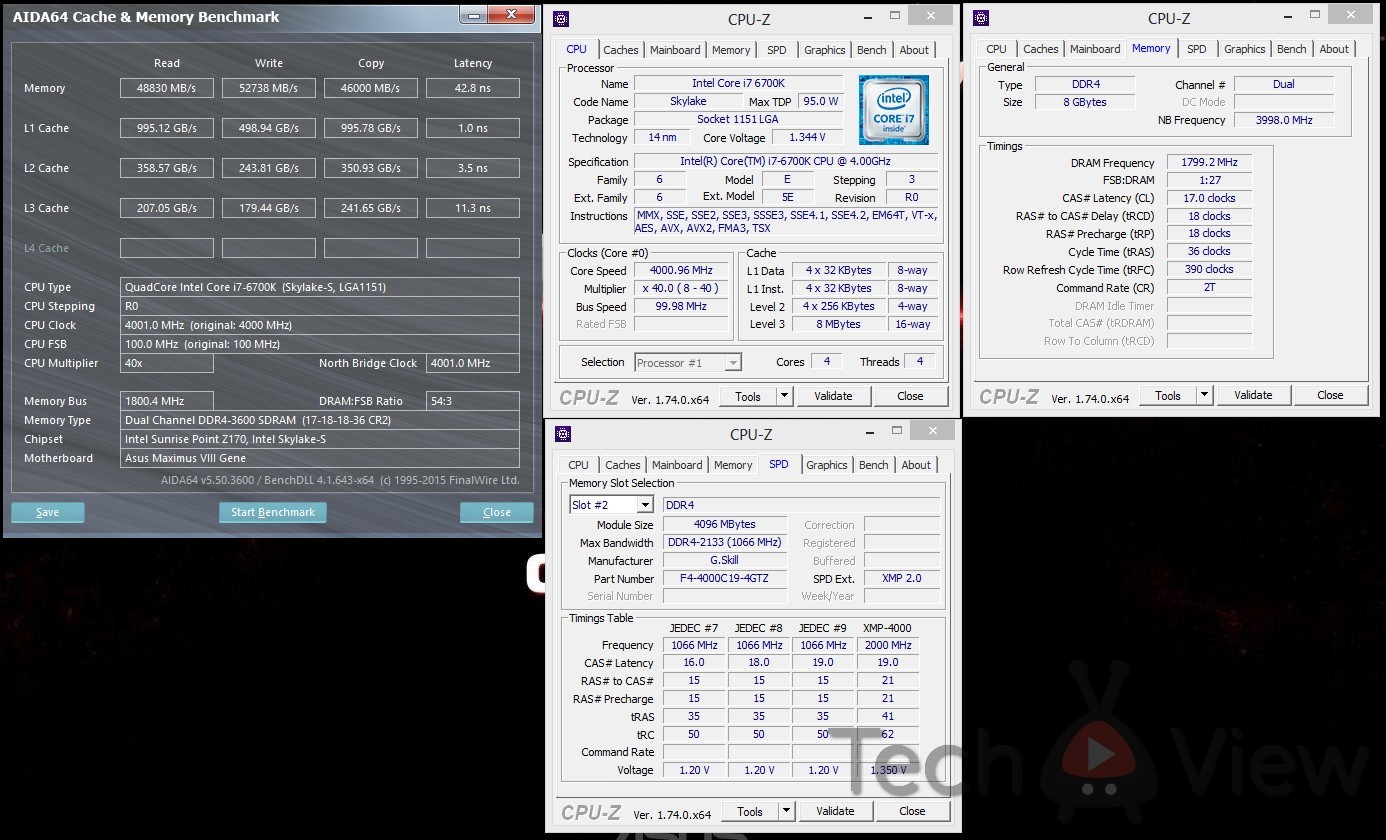
Task: Click the CPU-Z app icon in Memory window title
Action: tap(981, 18)
